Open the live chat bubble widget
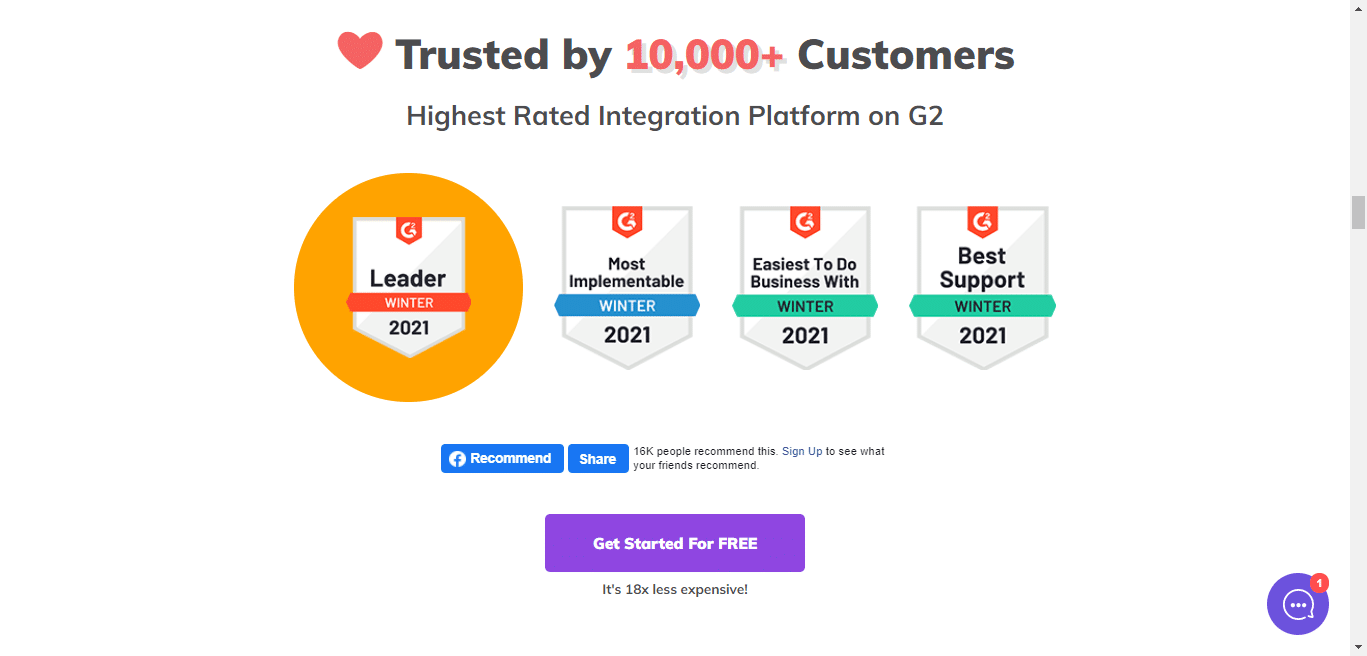 [x=1298, y=604]
